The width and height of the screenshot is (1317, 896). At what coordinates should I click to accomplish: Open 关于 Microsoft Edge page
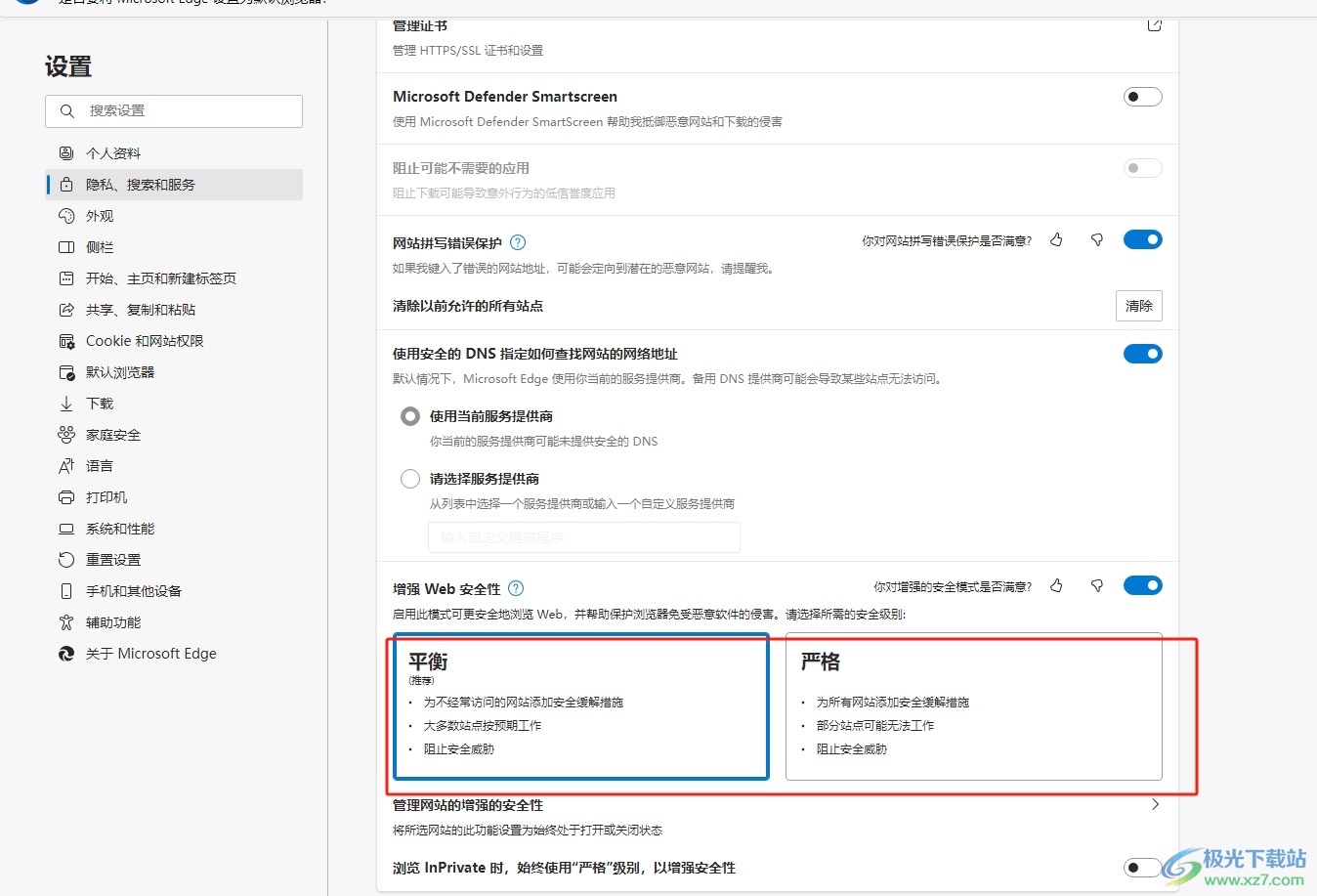click(x=174, y=654)
